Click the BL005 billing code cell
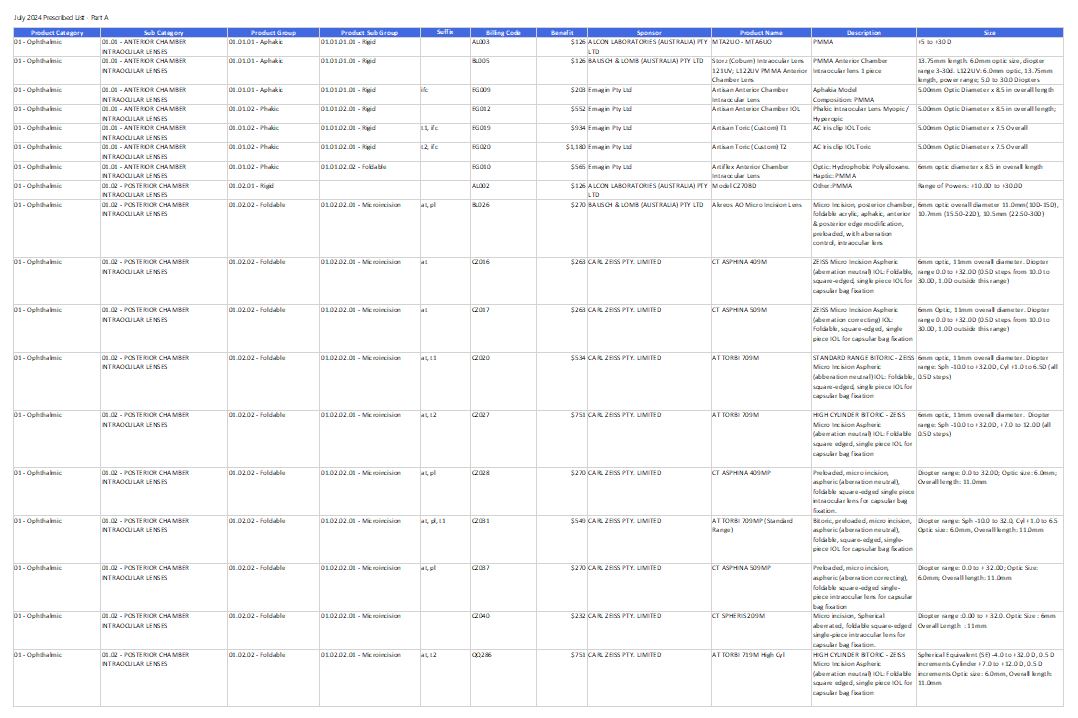Image resolution: width=1078 pixels, height=718 pixels. click(503, 70)
